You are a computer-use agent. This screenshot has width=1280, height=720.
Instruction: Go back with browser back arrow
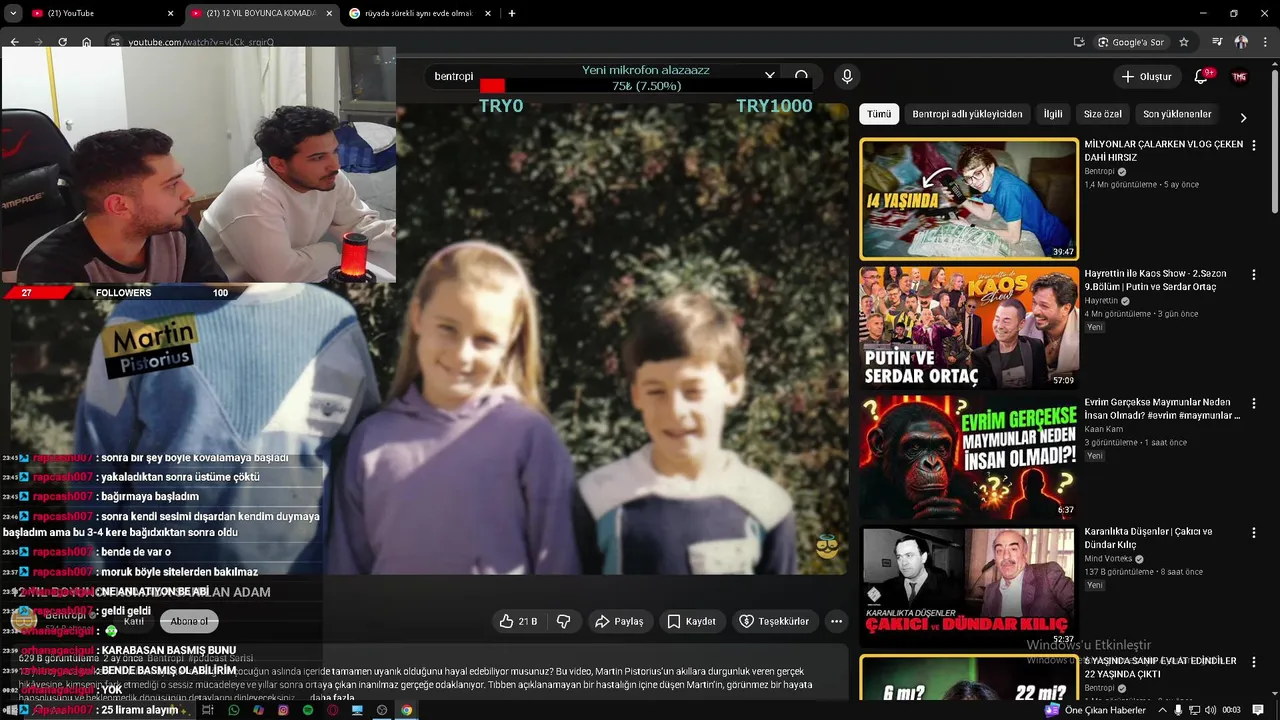click(x=15, y=42)
